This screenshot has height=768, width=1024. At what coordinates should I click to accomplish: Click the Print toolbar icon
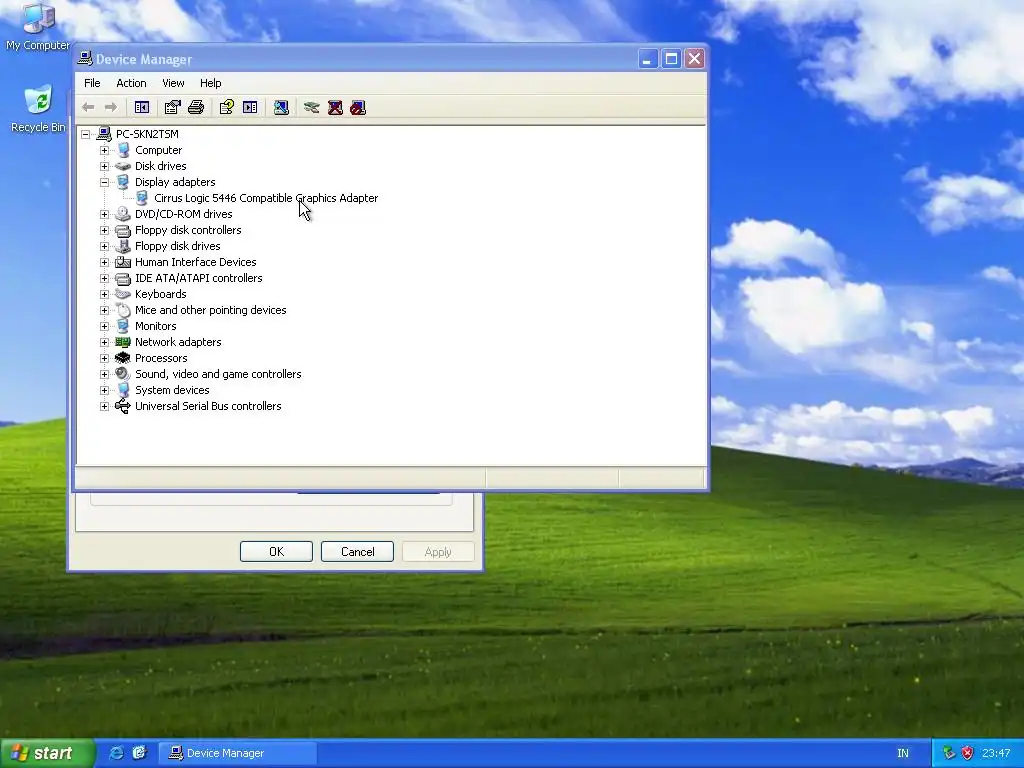[196, 107]
